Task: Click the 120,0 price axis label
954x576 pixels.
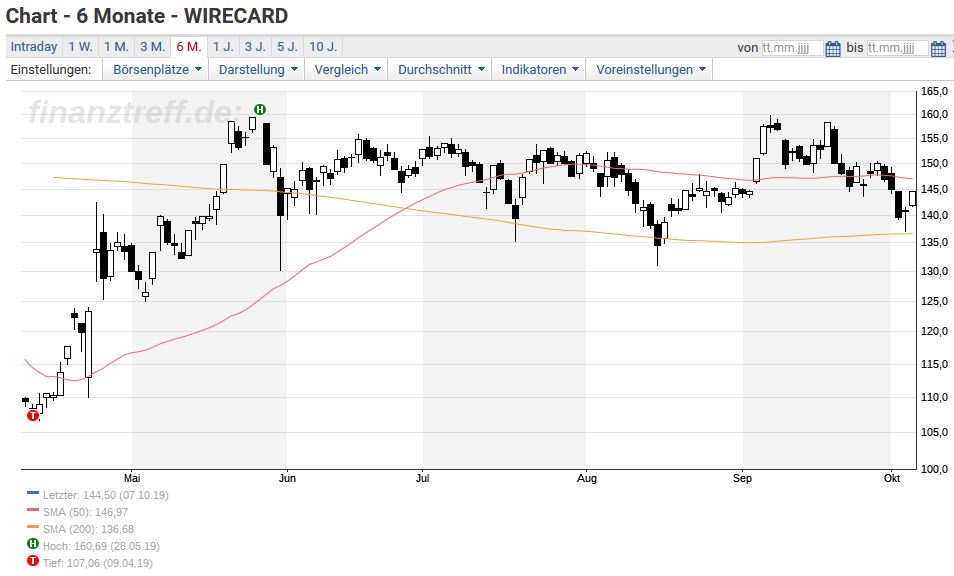Action: click(935, 331)
